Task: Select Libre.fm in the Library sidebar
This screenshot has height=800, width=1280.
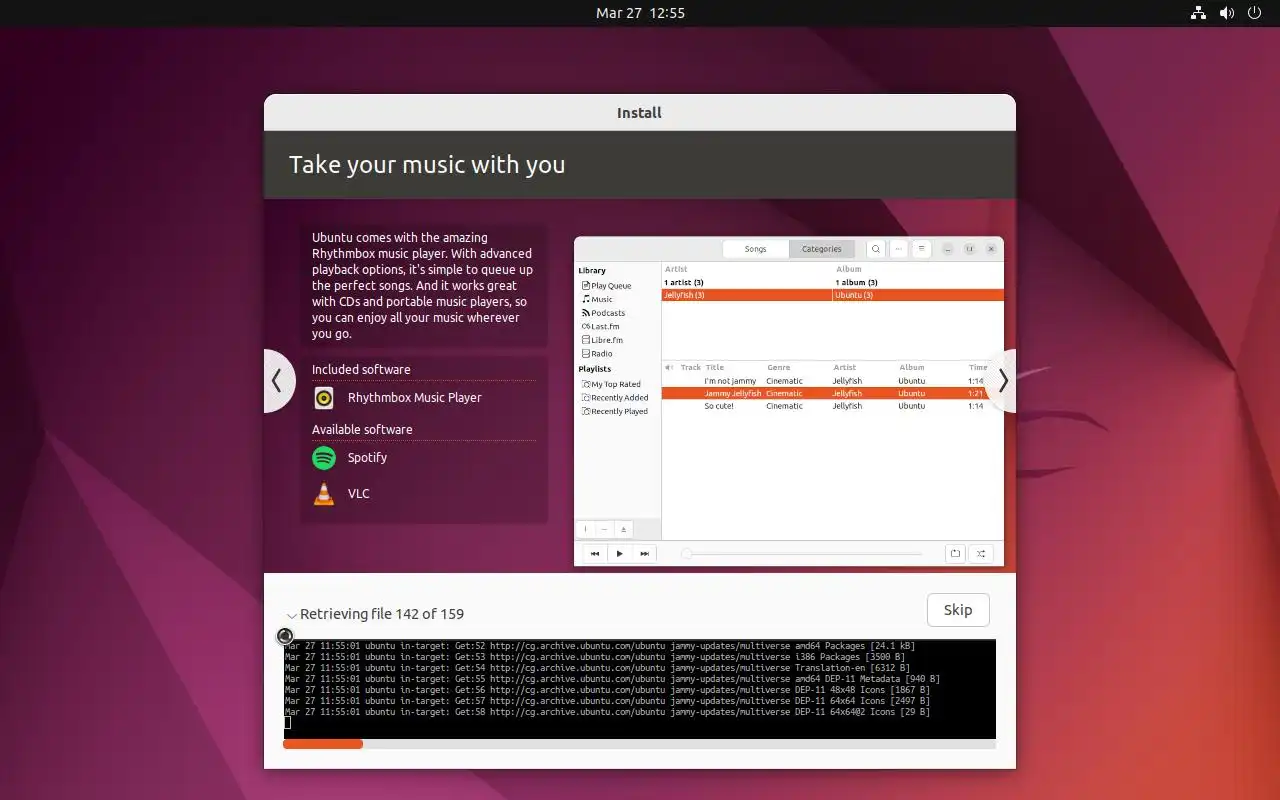Action: 601,340
